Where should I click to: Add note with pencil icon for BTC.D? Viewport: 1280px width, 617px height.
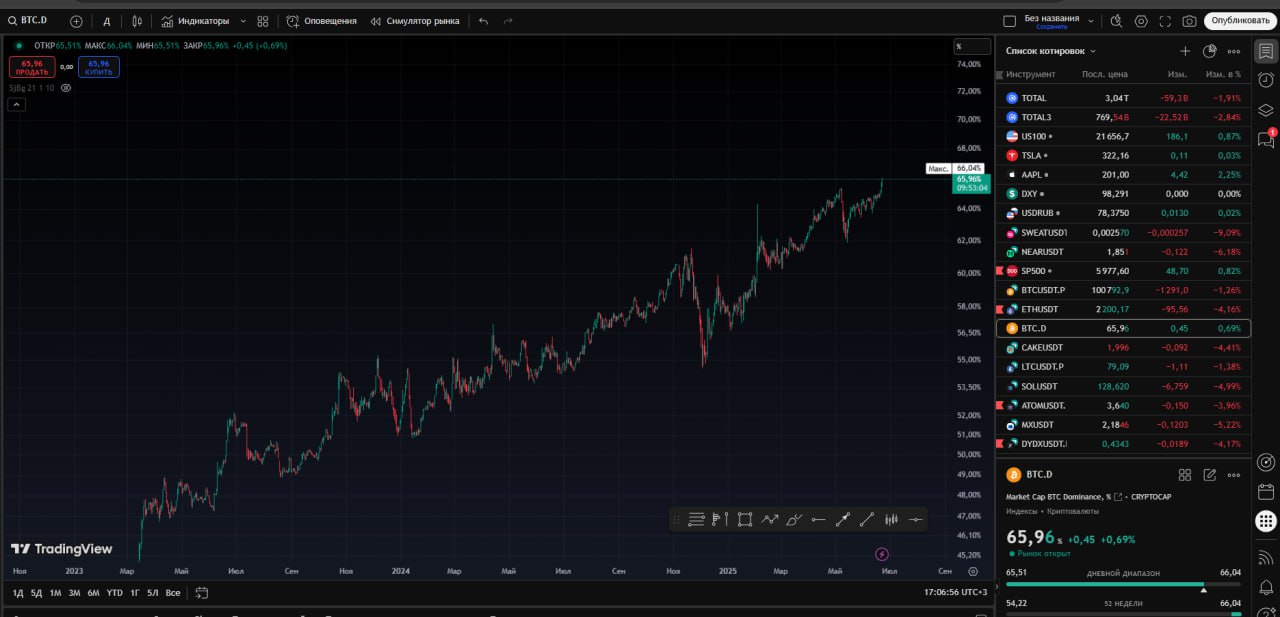pos(1210,475)
